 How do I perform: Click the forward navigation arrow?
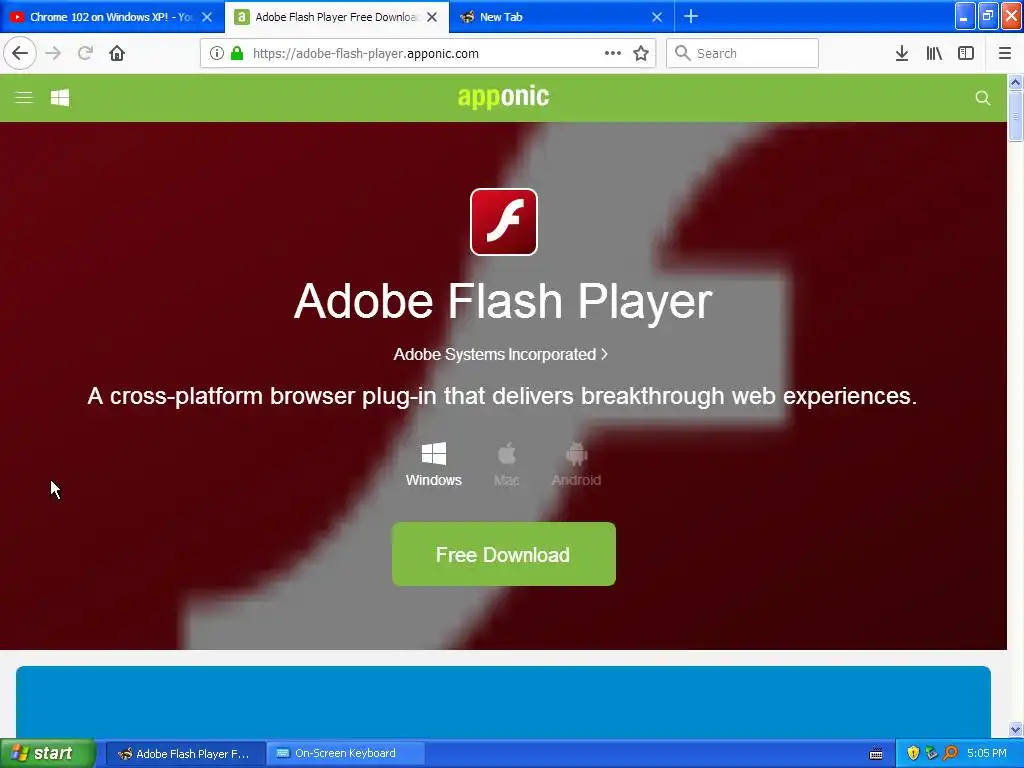(x=54, y=53)
